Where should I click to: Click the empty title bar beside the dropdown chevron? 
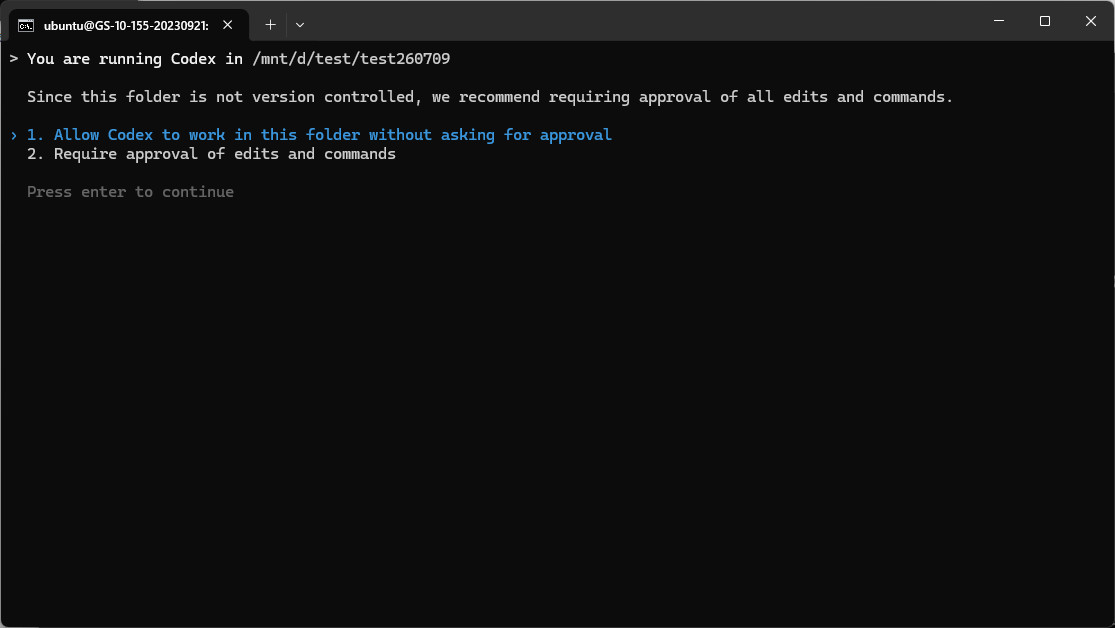click(x=640, y=21)
